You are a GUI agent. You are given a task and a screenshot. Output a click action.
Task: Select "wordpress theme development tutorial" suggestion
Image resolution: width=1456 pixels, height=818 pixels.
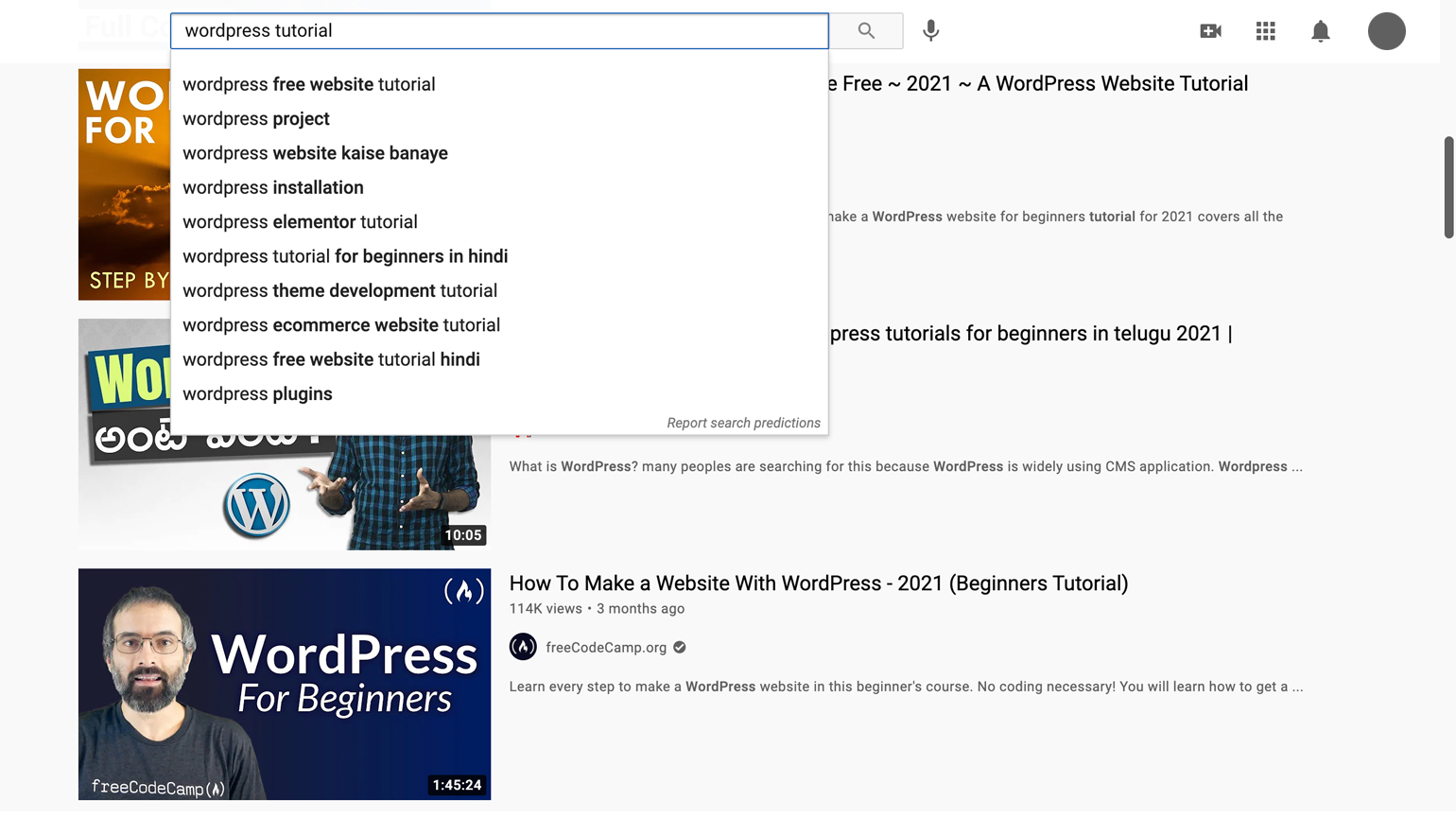339,291
